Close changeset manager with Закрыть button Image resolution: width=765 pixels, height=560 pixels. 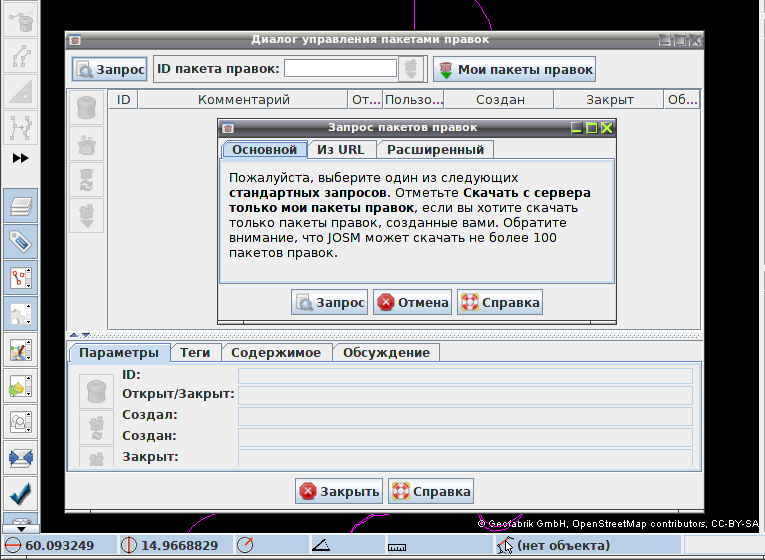(x=339, y=491)
